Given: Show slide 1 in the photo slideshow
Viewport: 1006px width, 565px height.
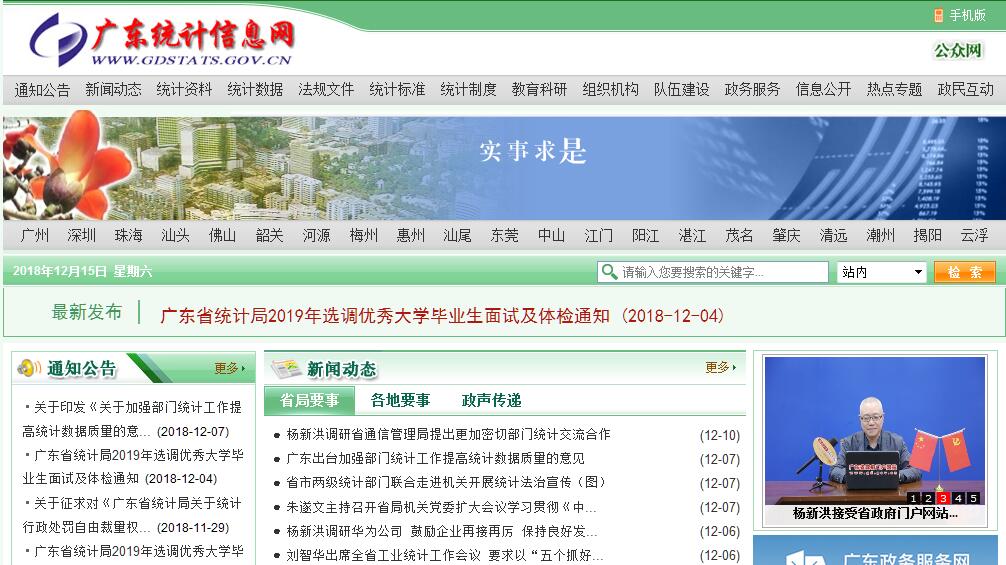Looking at the screenshot, I should (x=913, y=498).
